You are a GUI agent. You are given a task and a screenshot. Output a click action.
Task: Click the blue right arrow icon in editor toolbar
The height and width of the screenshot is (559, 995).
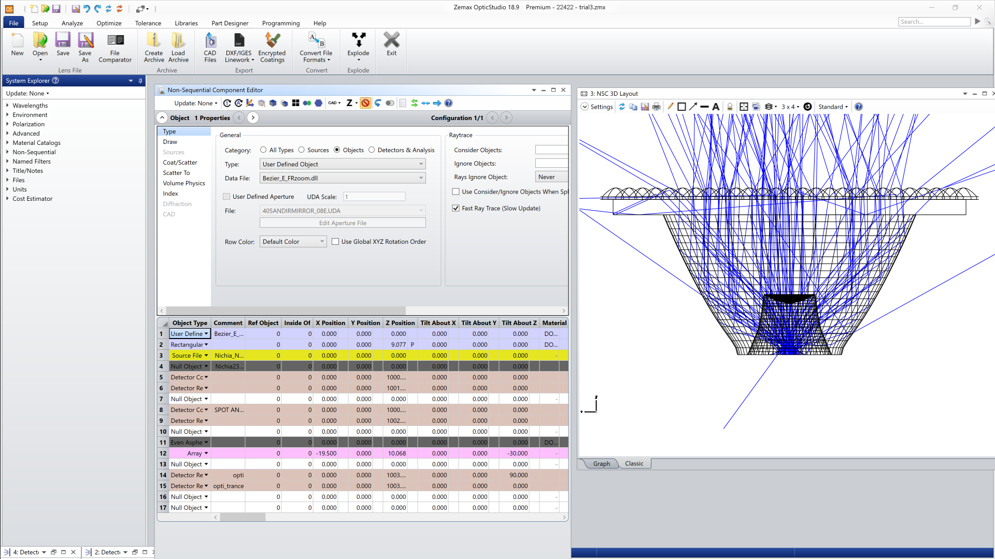coord(437,103)
